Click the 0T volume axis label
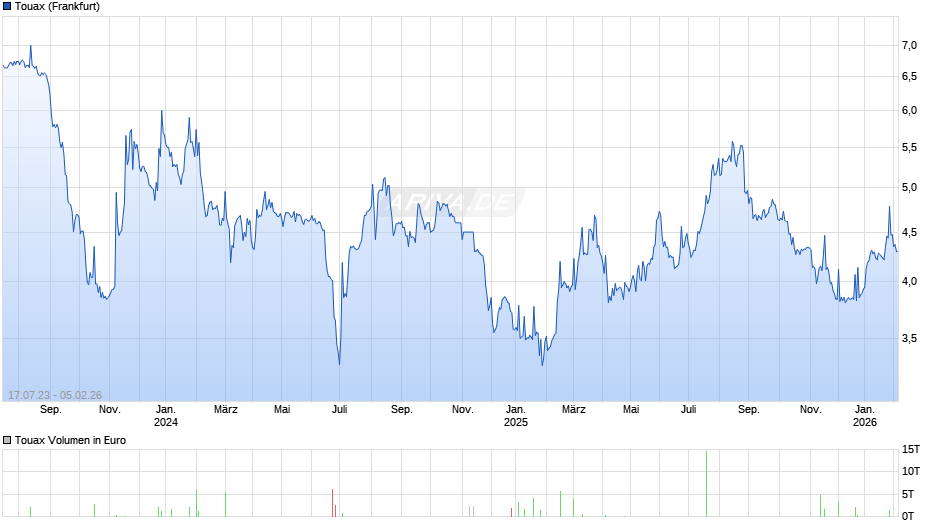Image resolution: width=940 pixels, height=526 pixels. tap(909, 516)
